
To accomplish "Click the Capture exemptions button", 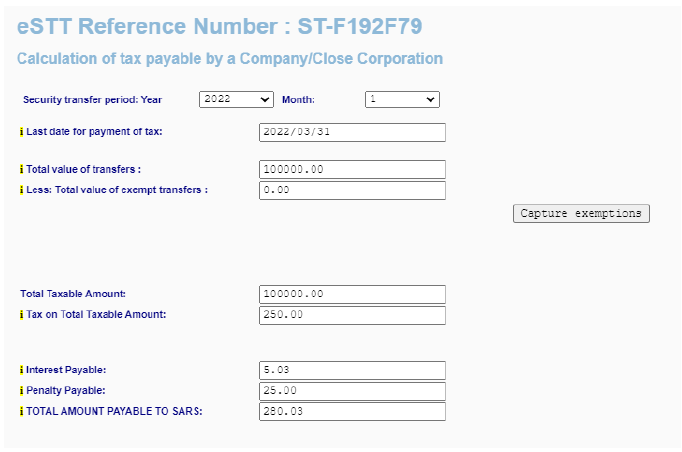I will click(x=581, y=214).
